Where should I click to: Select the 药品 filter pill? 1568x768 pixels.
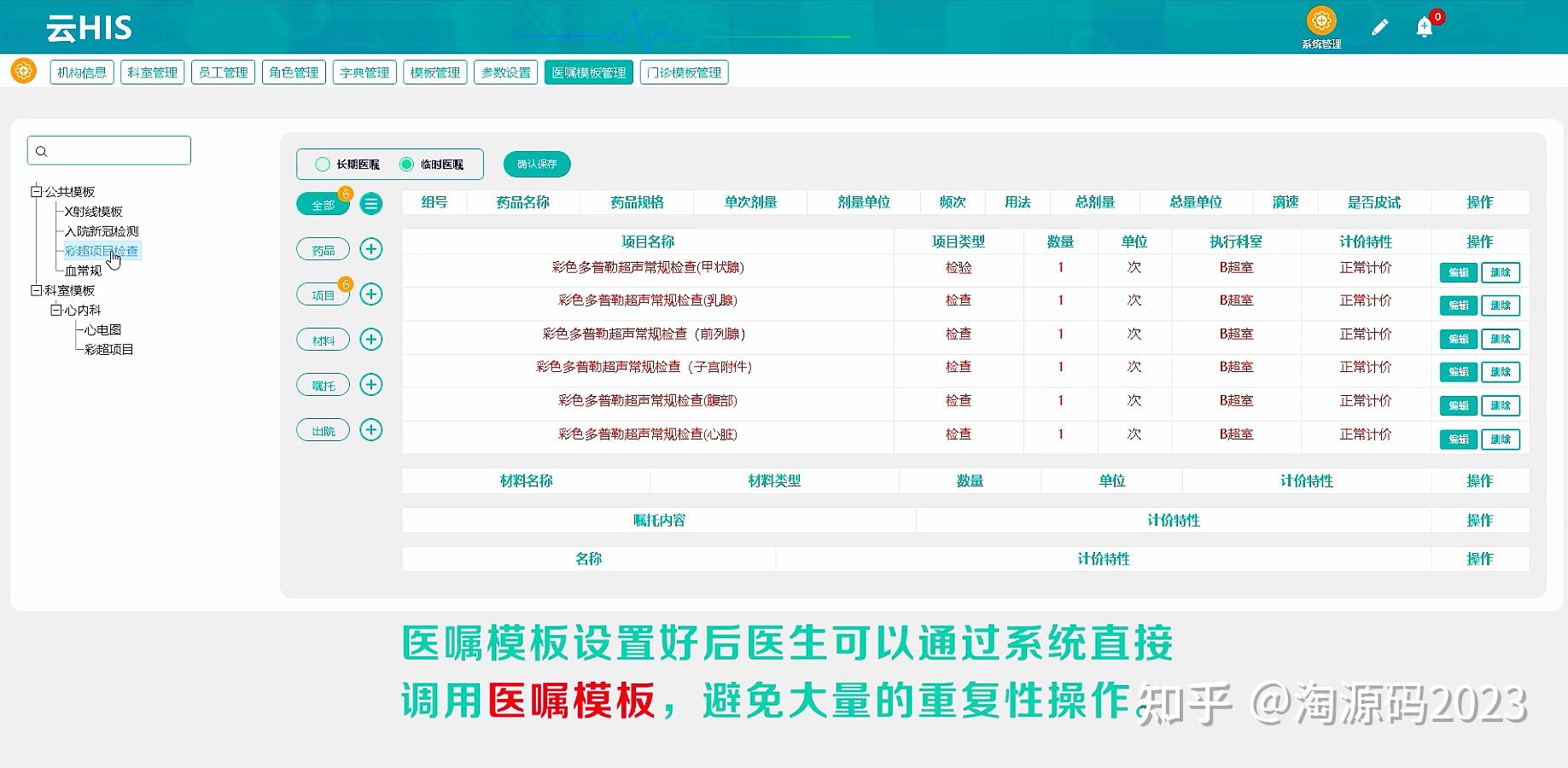tap(323, 249)
